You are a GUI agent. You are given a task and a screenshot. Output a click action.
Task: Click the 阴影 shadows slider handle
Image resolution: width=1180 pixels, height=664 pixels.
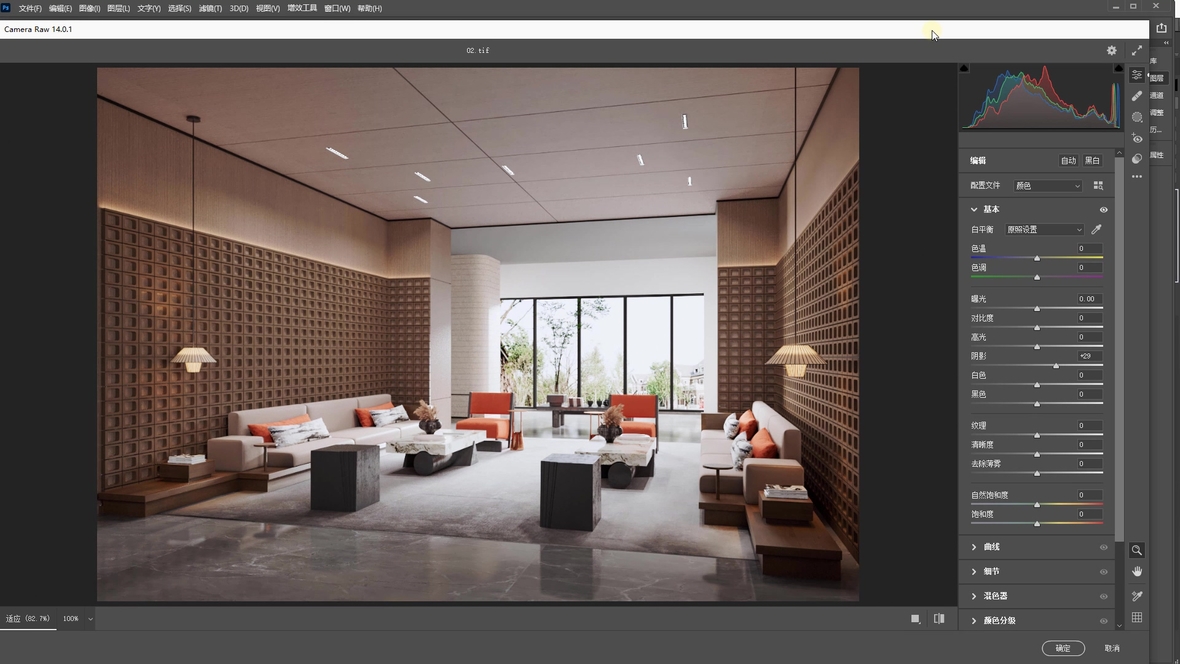pyautogui.click(x=1056, y=365)
